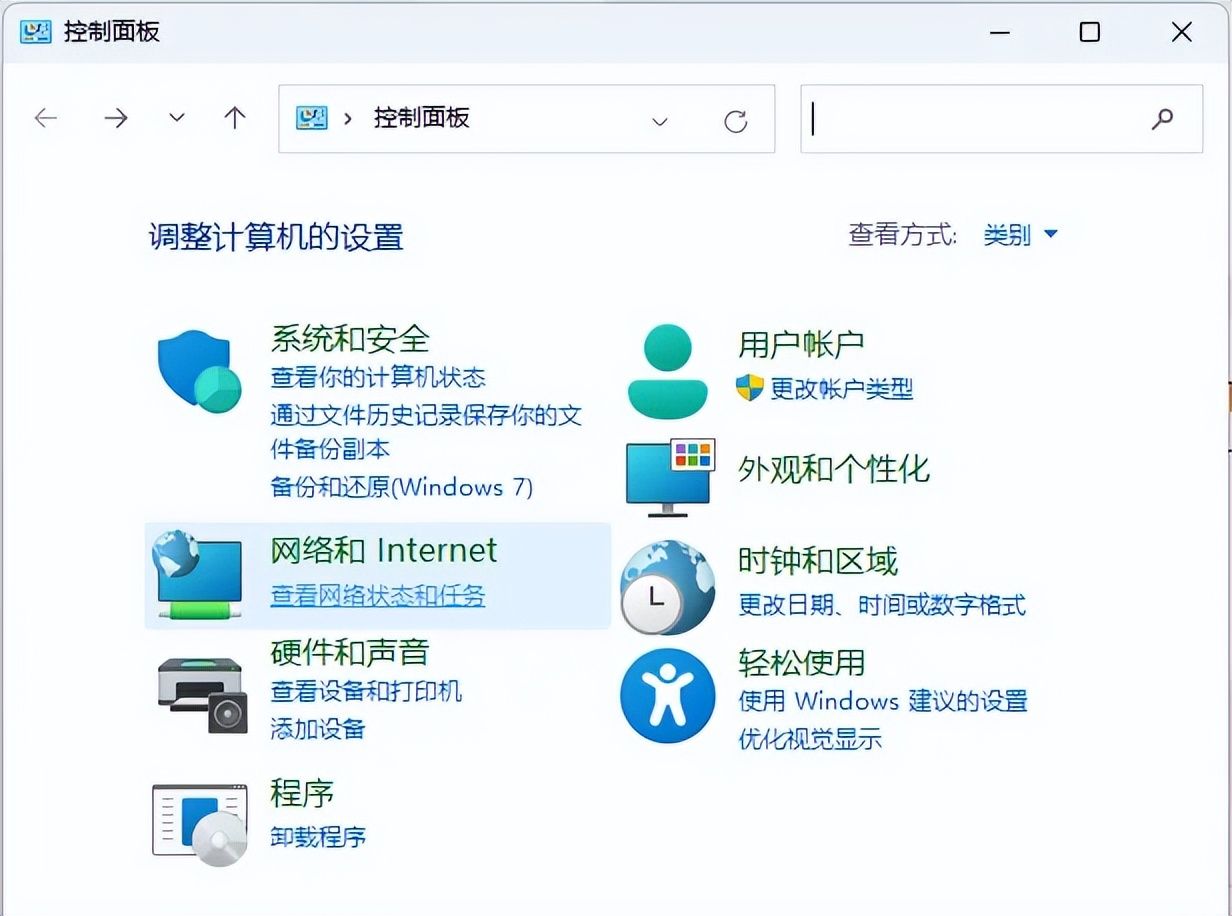Go up one level with up arrow

(235, 118)
